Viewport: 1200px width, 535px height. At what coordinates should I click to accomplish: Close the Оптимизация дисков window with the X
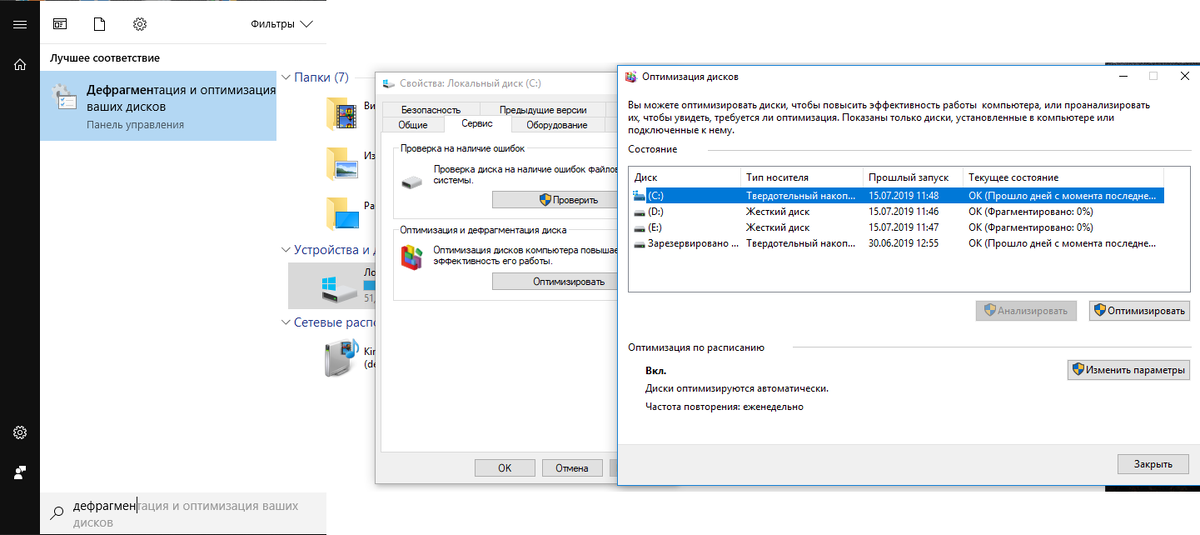pyautogui.click(x=1184, y=76)
